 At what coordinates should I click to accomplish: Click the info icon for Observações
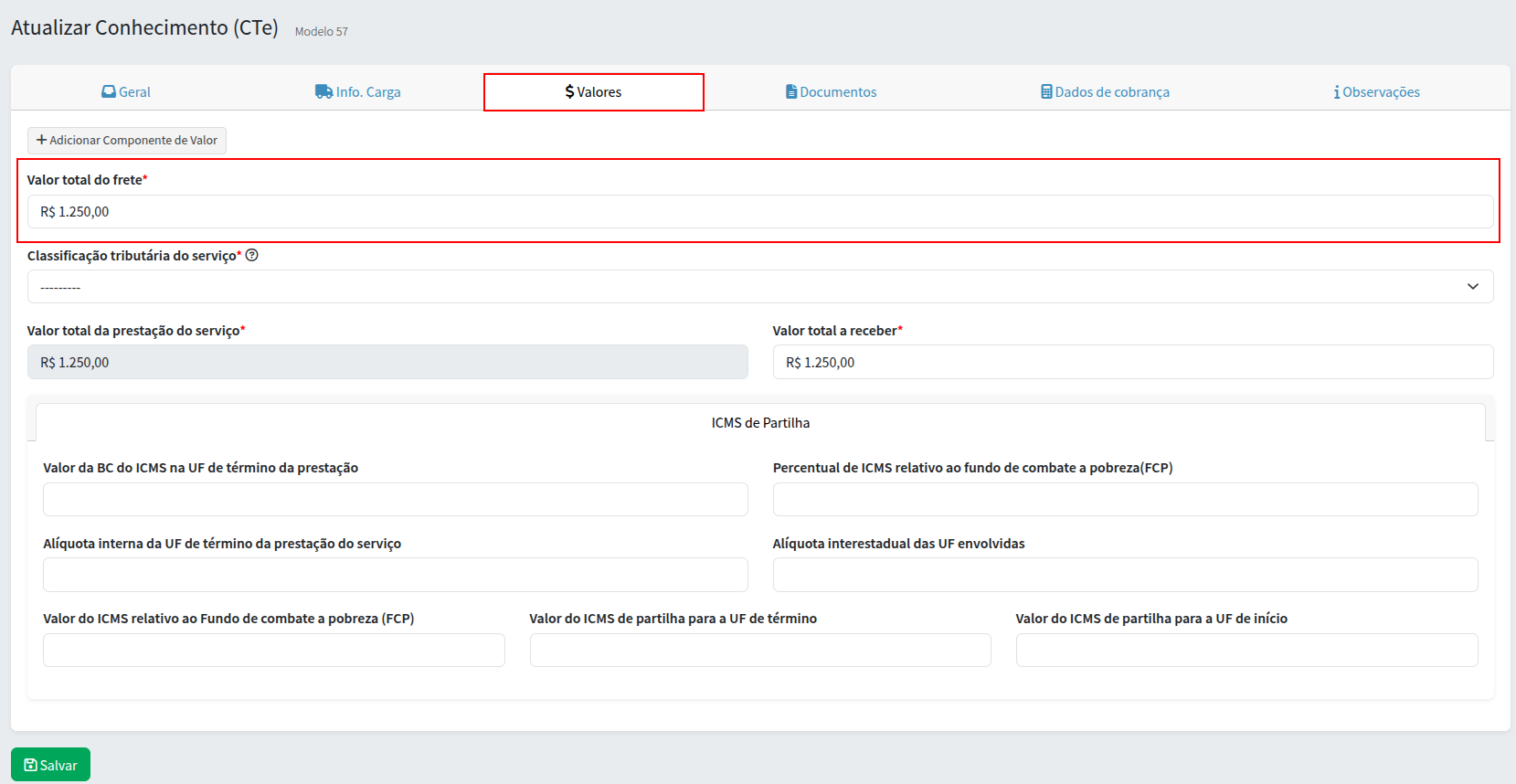pos(1337,92)
